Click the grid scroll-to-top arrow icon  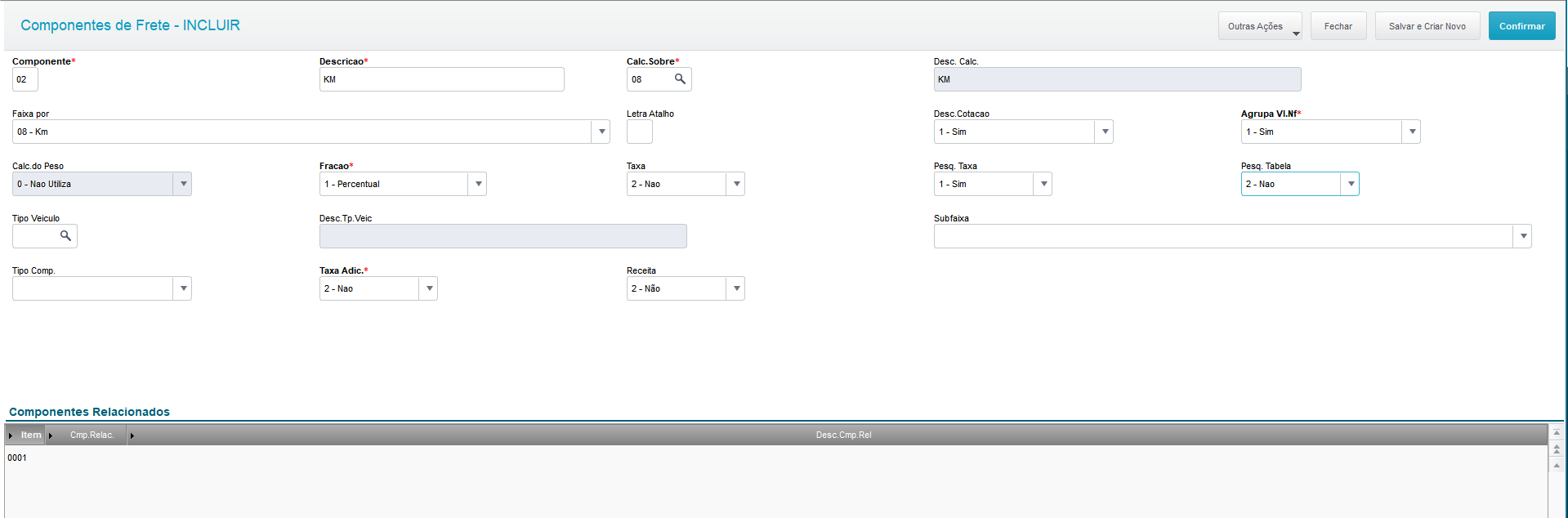(1557, 432)
